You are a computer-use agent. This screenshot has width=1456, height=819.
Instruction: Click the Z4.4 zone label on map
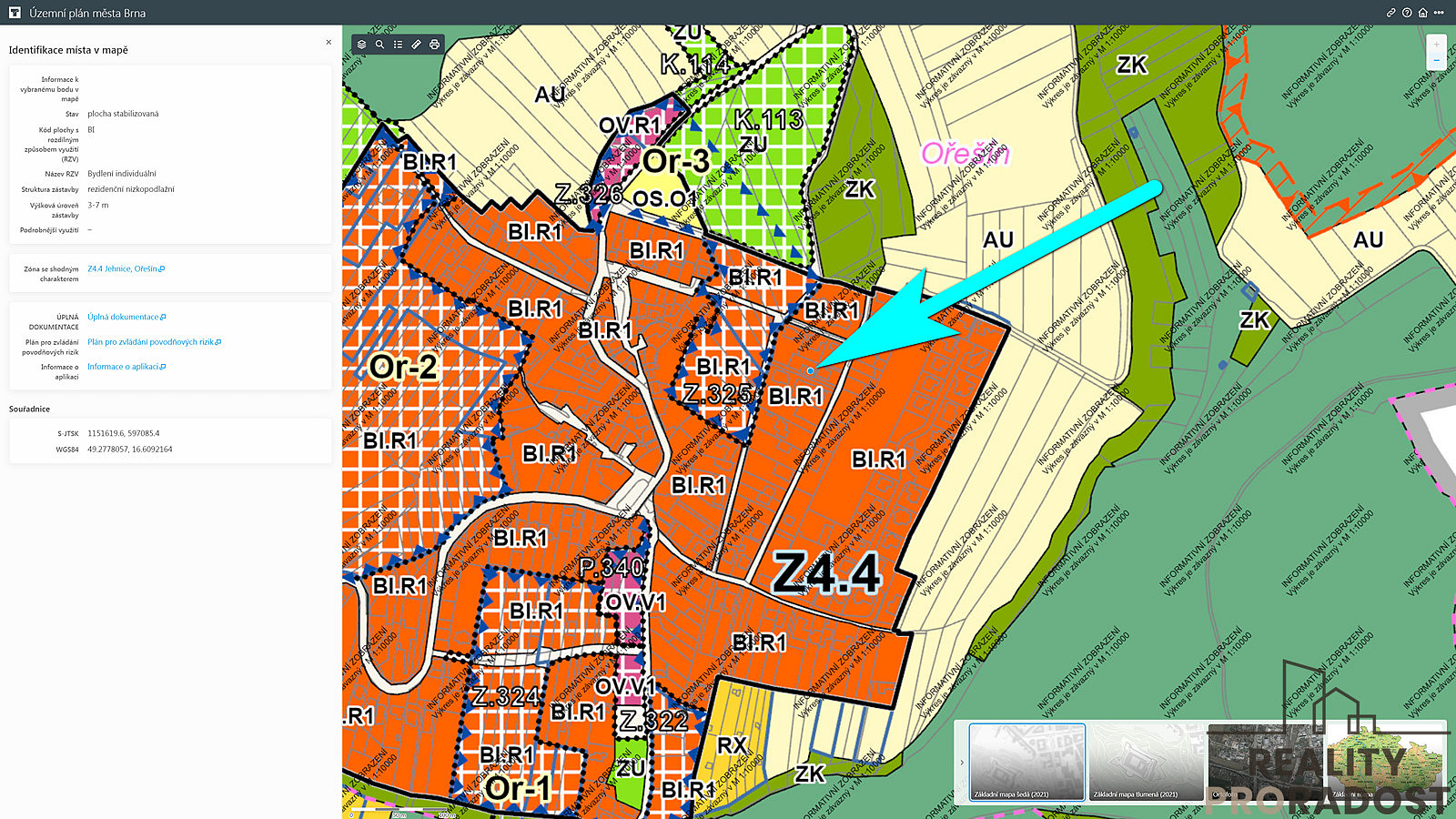[826, 573]
